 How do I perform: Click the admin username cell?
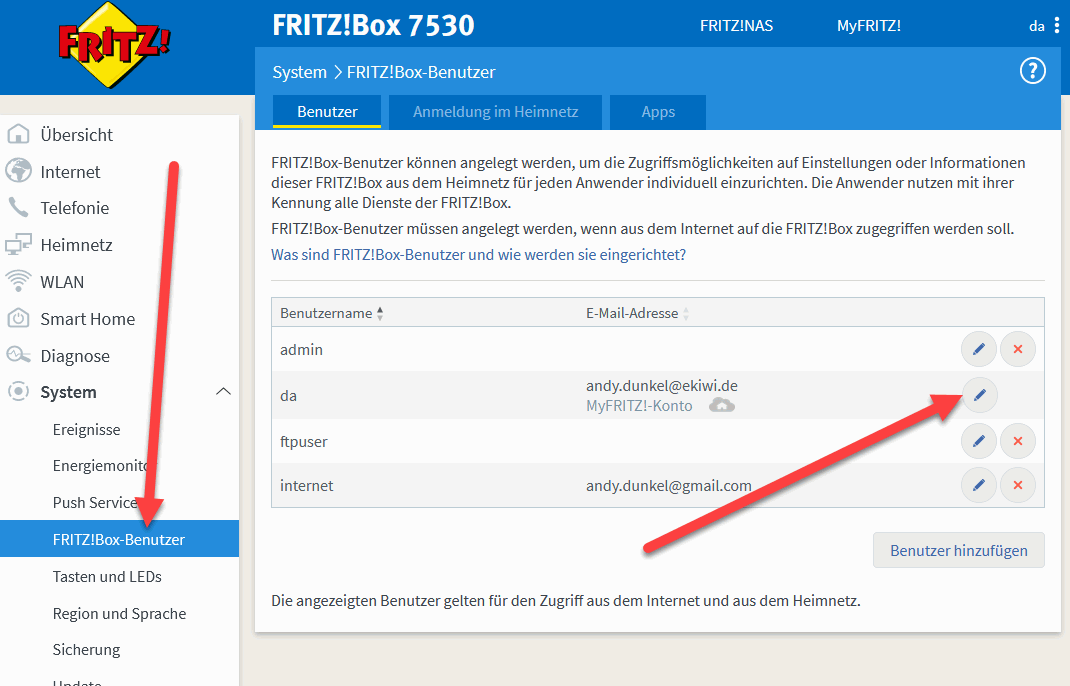point(301,349)
